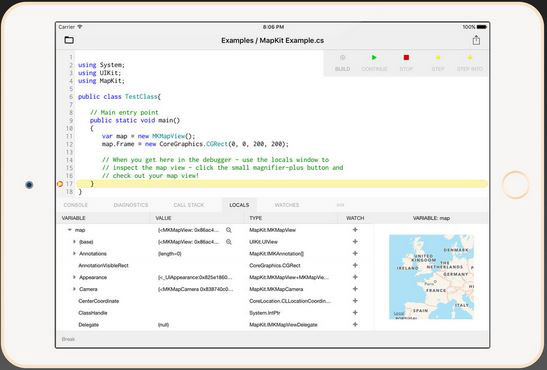Add (base) to watch list
Viewport: 547px width, 370px height.
click(x=355, y=242)
